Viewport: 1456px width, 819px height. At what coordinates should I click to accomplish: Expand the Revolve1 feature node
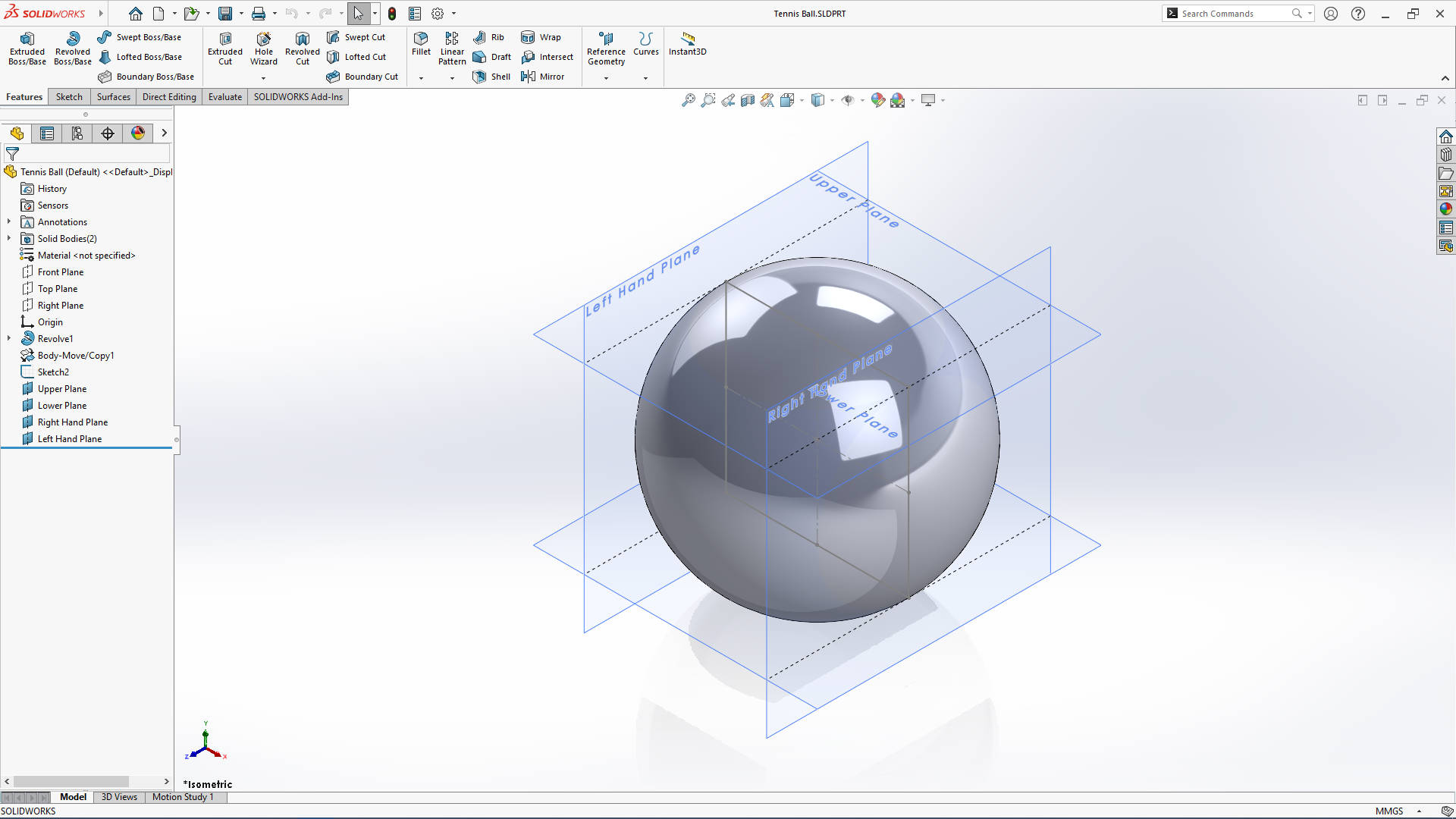point(8,338)
